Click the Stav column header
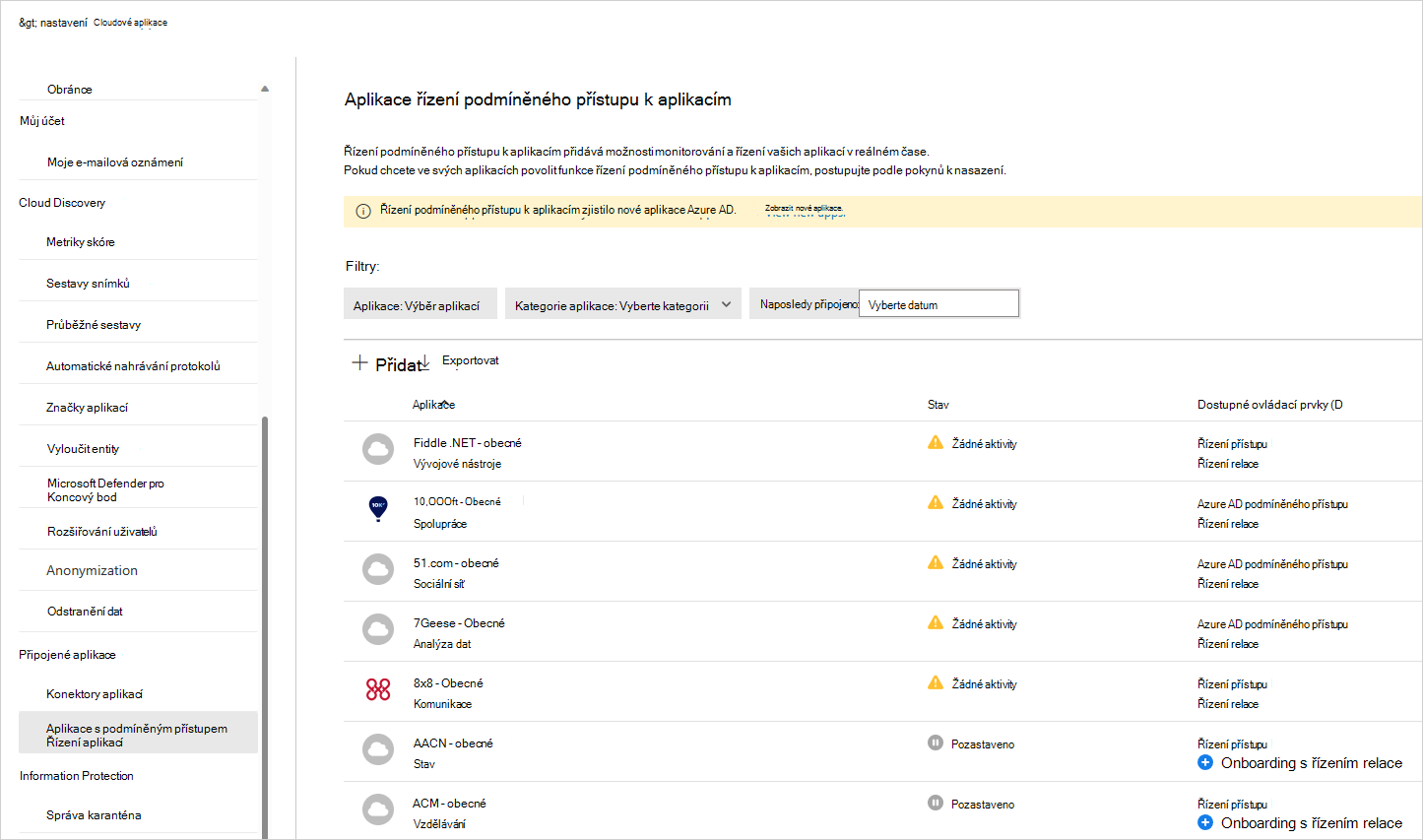 click(938, 405)
